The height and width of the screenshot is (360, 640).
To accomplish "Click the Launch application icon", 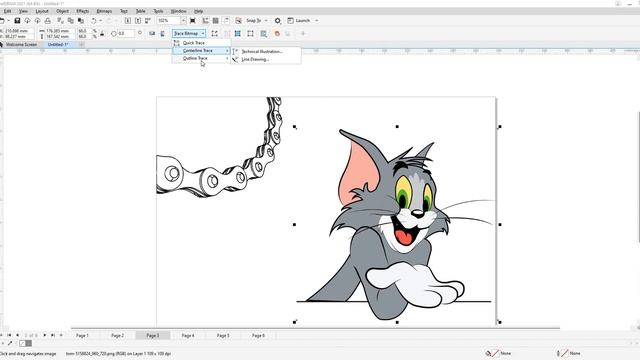I will (x=290, y=20).
